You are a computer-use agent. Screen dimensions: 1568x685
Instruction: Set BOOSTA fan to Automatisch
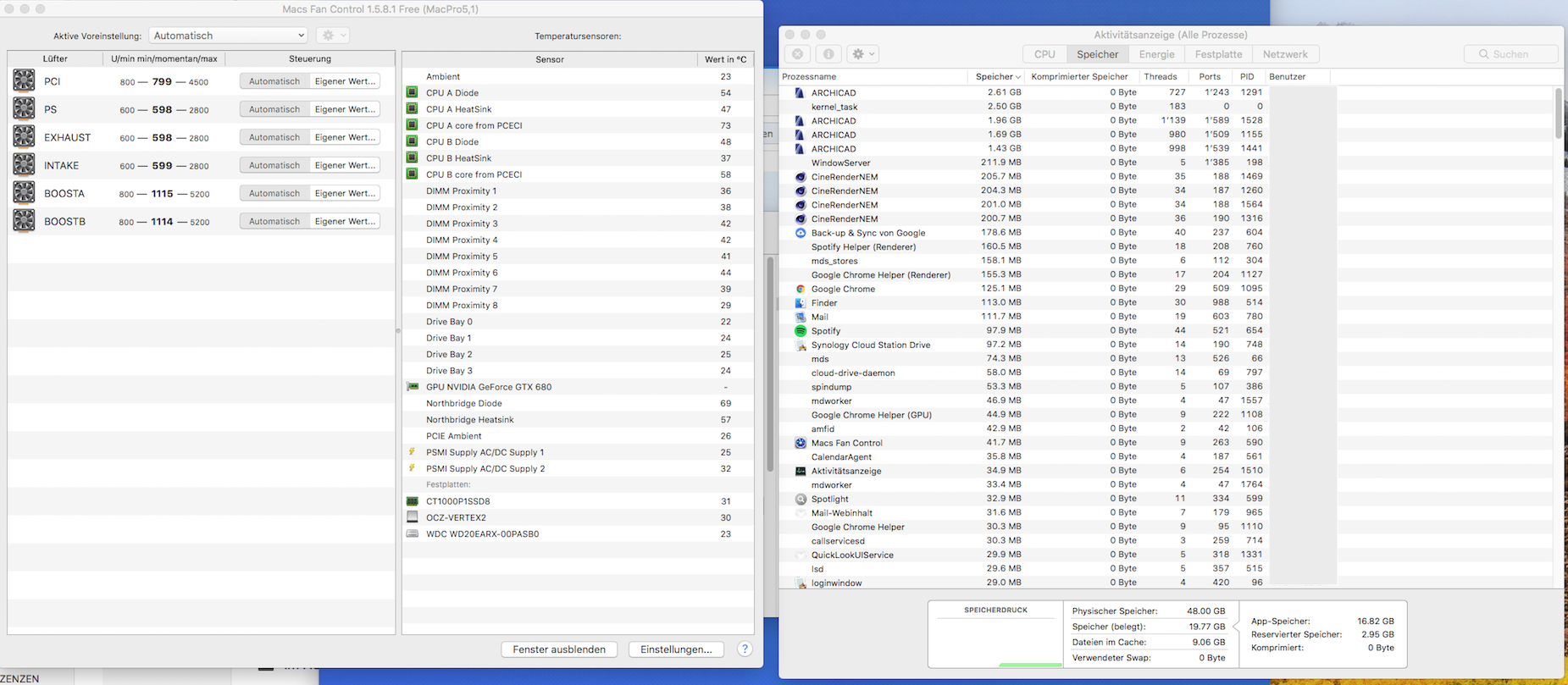[x=274, y=193]
